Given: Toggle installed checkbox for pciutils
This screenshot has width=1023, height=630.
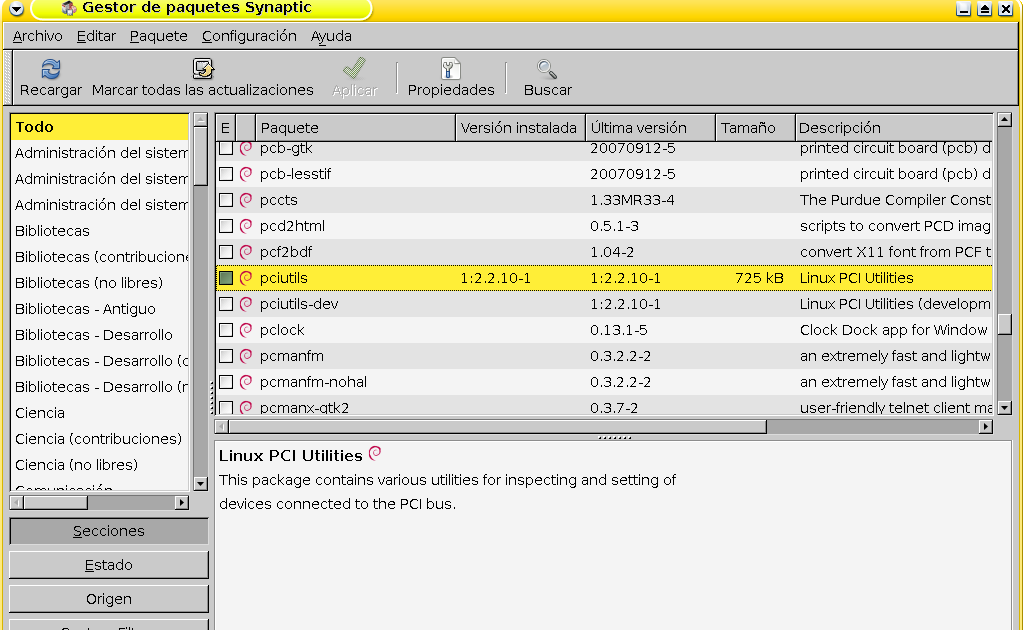Looking at the screenshot, I should click(x=226, y=278).
